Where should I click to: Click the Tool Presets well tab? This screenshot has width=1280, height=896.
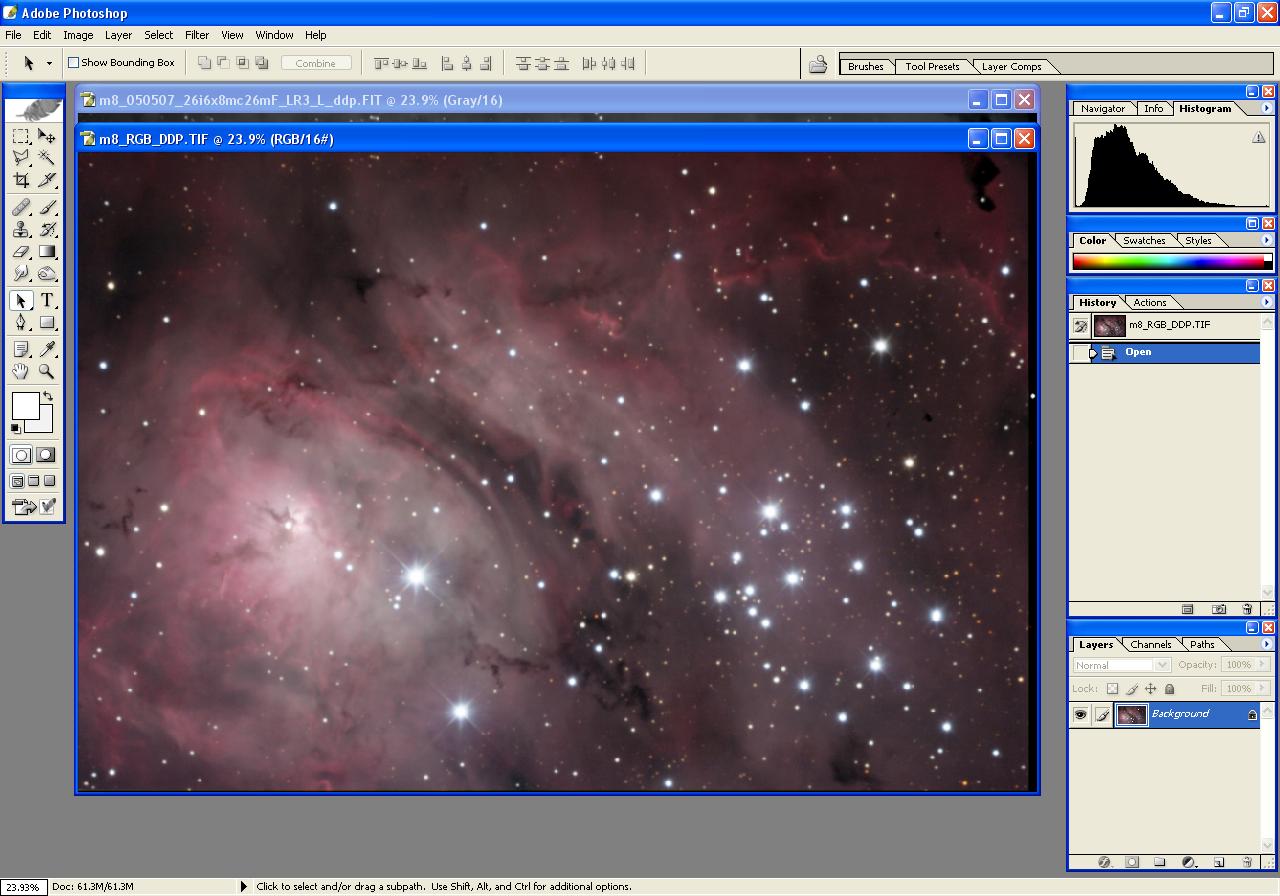point(932,67)
